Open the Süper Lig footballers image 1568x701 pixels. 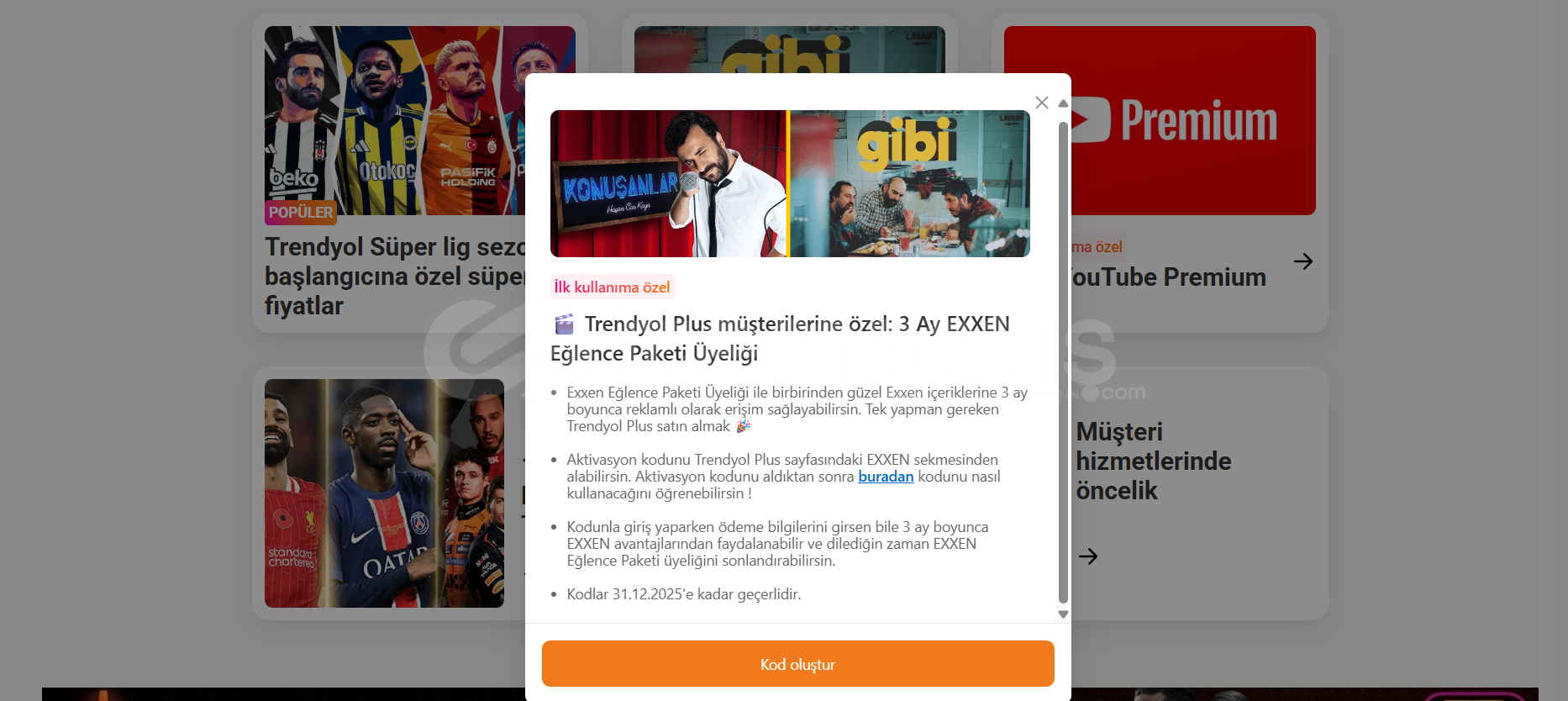click(x=395, y=120)
